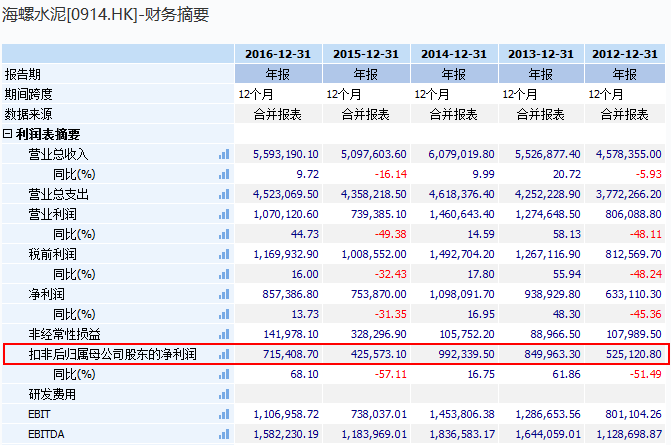Click net profit growth -31.35

[391, 314]
